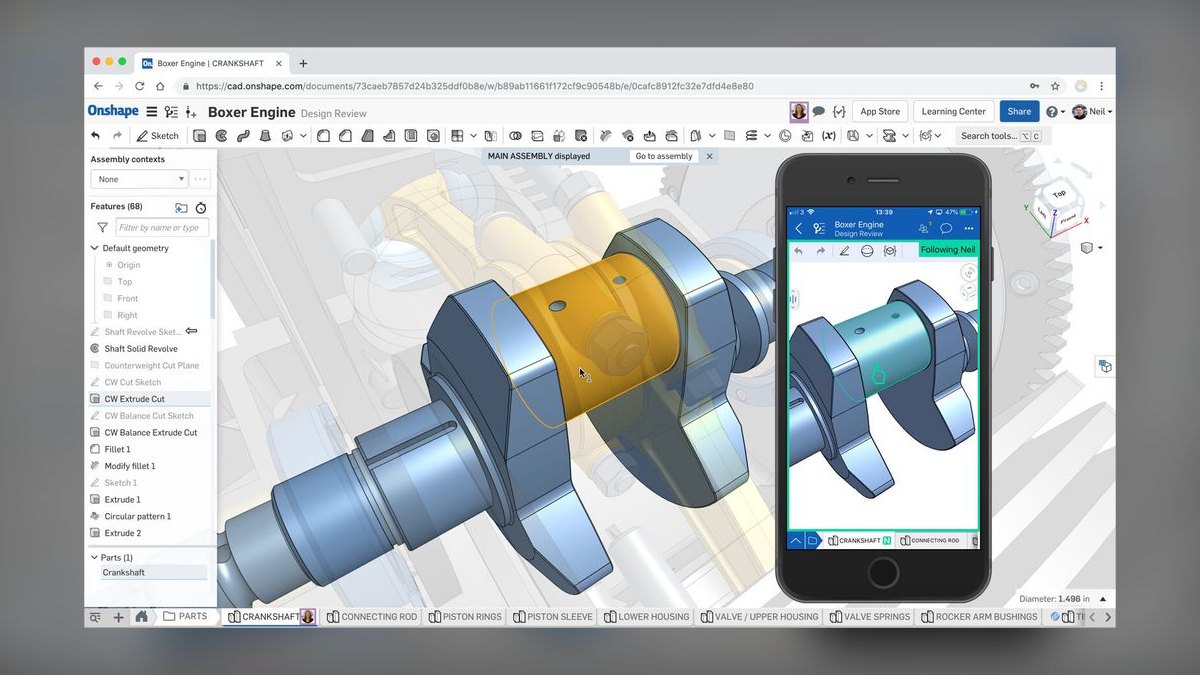Dismiss the MAIN ASSEMBLY displayed banner
The image size is (1200, 675).
[710, 156]
